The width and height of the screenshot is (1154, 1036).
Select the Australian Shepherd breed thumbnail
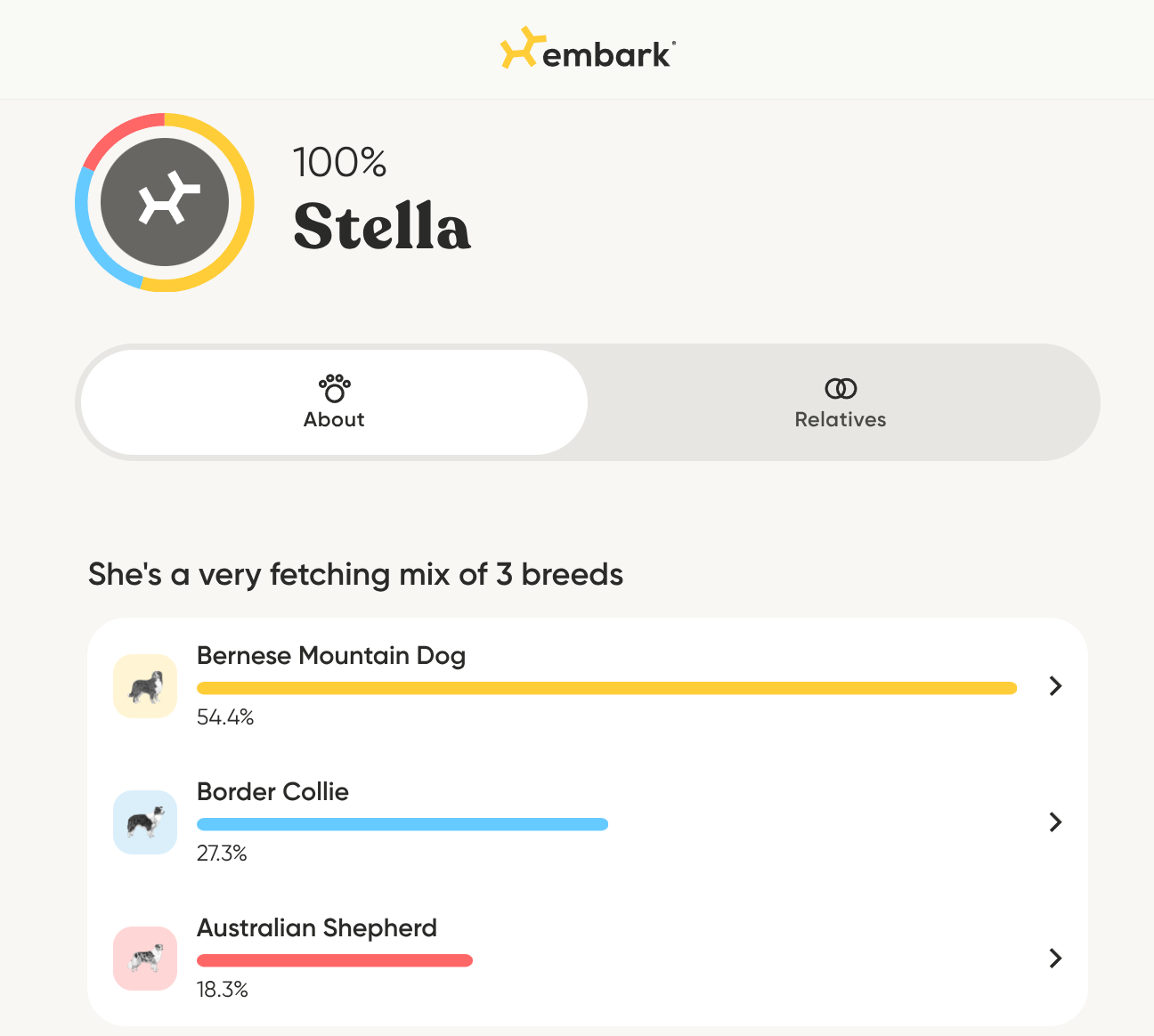tap(144, 959)
